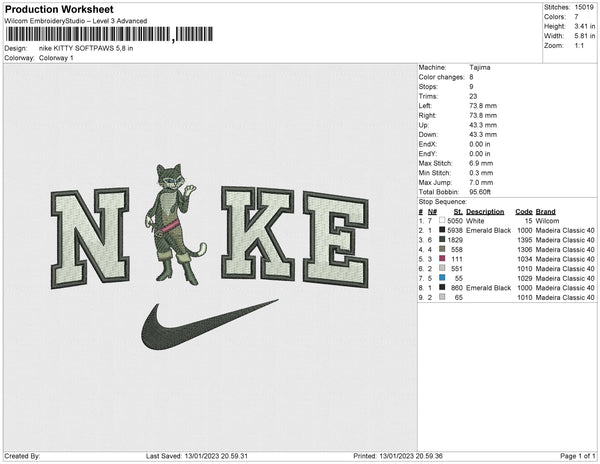Click the 'White' description in row 1
The width and height of the screenshot is (600, 464).
tap(475, 221)
